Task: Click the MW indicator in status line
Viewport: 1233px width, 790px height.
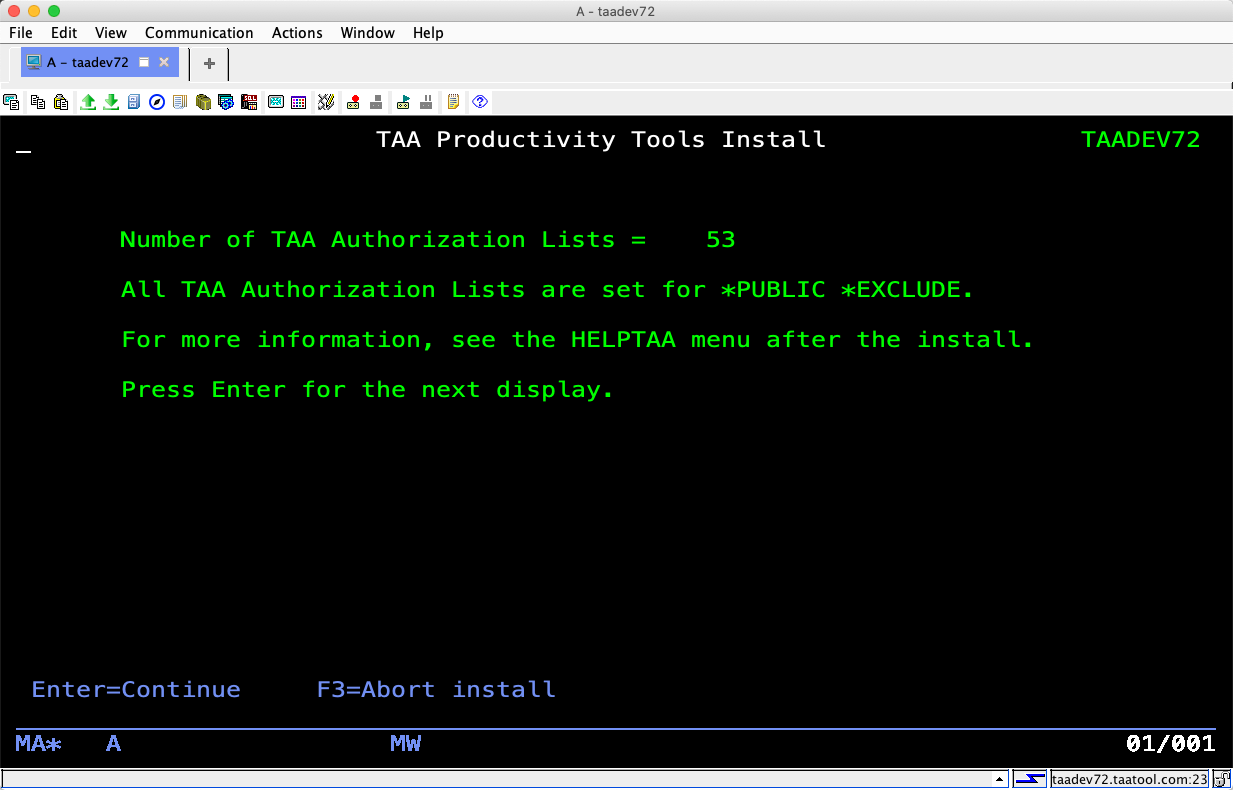Action: click(x=405, y=744)
